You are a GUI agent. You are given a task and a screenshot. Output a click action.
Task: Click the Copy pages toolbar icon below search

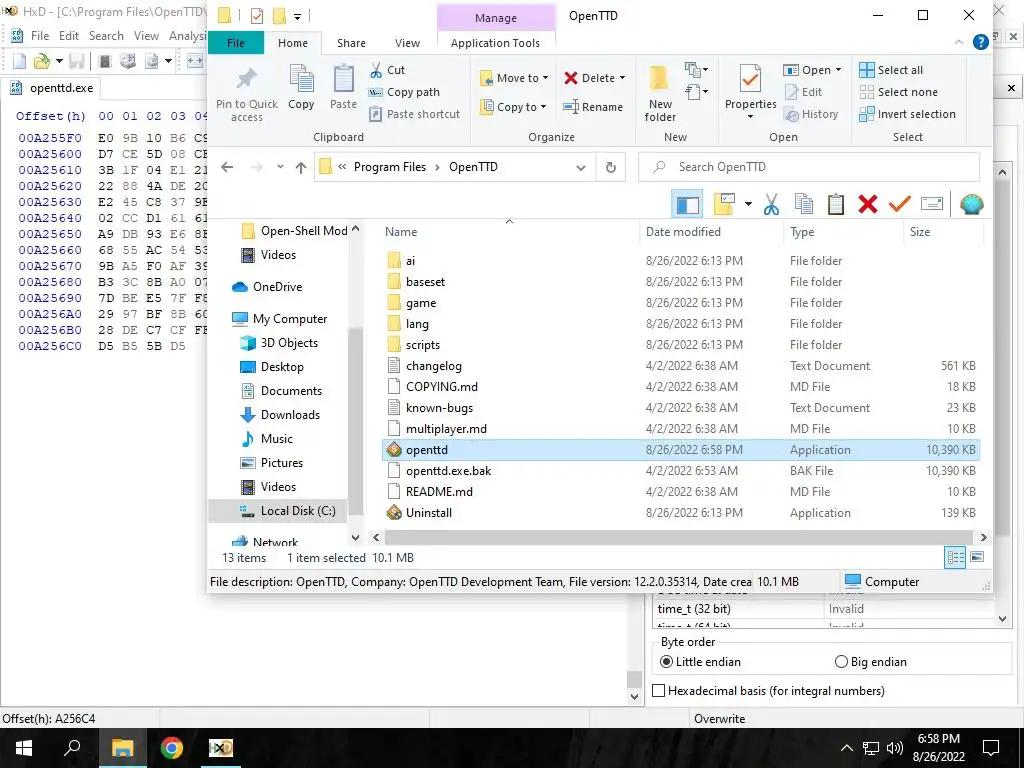(804, 204)
